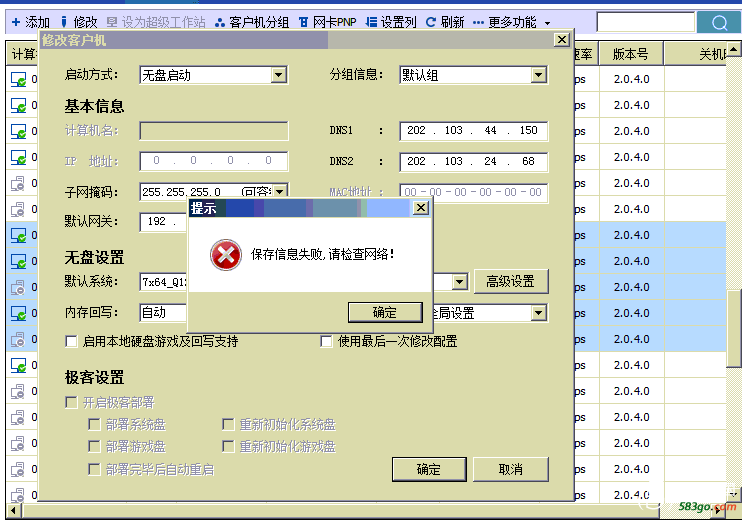
Task: Click the toolbar search input box
Action: pos(645,22)
